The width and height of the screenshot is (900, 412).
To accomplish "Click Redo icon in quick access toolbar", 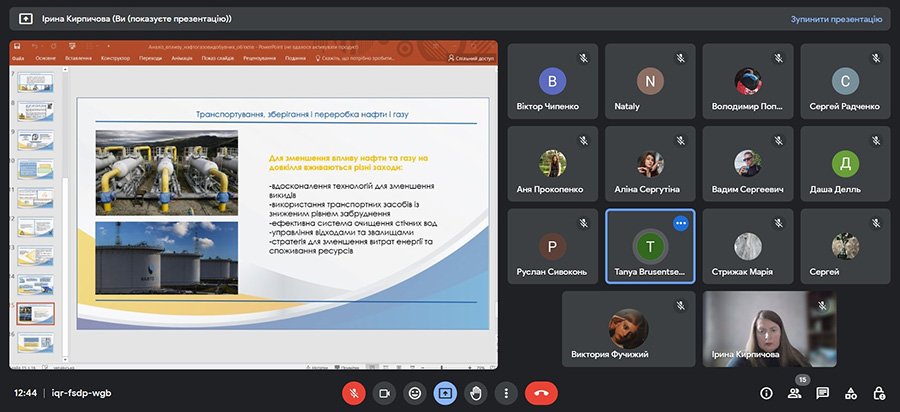I will [x=53, y=46].
